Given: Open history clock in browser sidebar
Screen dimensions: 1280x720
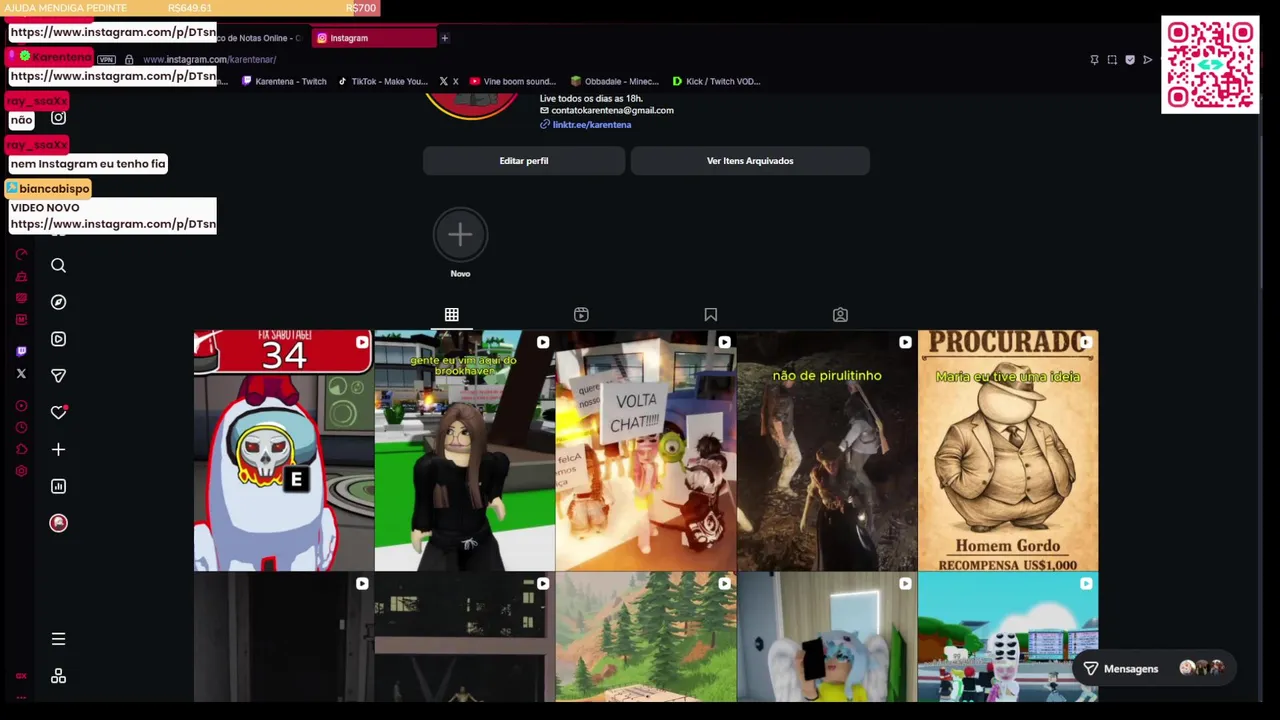Looking at the screenshot, I should (21, 427).
